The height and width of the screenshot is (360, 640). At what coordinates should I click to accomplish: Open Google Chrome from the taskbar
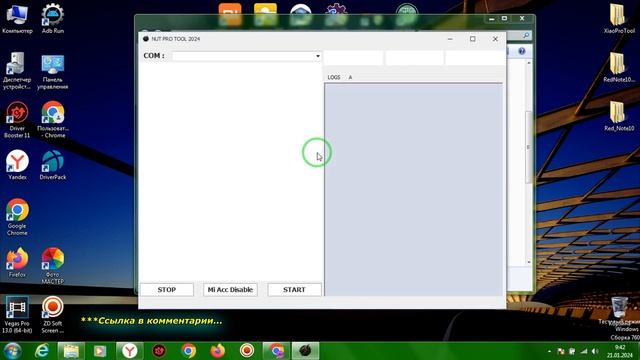tap(188, 351)
